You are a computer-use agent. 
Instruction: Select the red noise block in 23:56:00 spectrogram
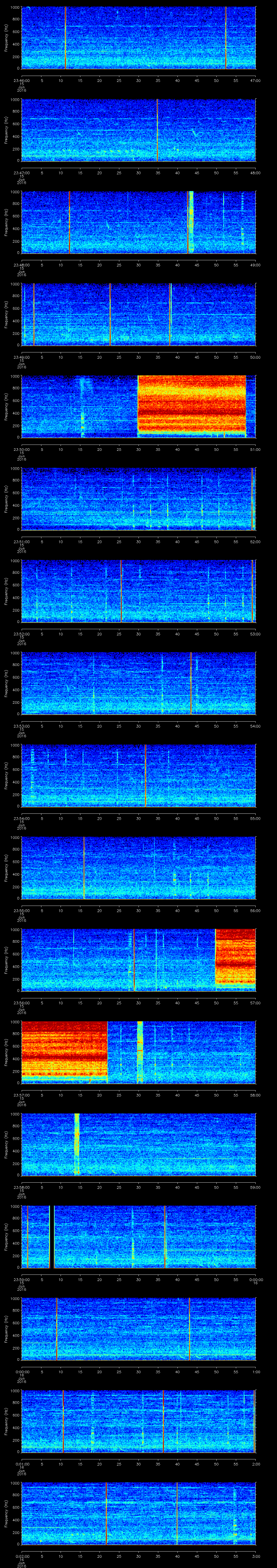tap(236, 956)
